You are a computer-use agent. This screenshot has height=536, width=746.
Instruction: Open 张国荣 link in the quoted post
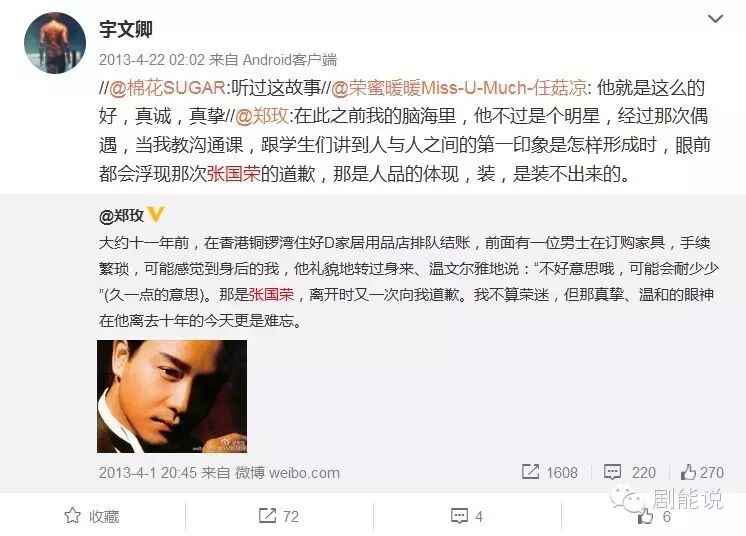click(271, 295)
